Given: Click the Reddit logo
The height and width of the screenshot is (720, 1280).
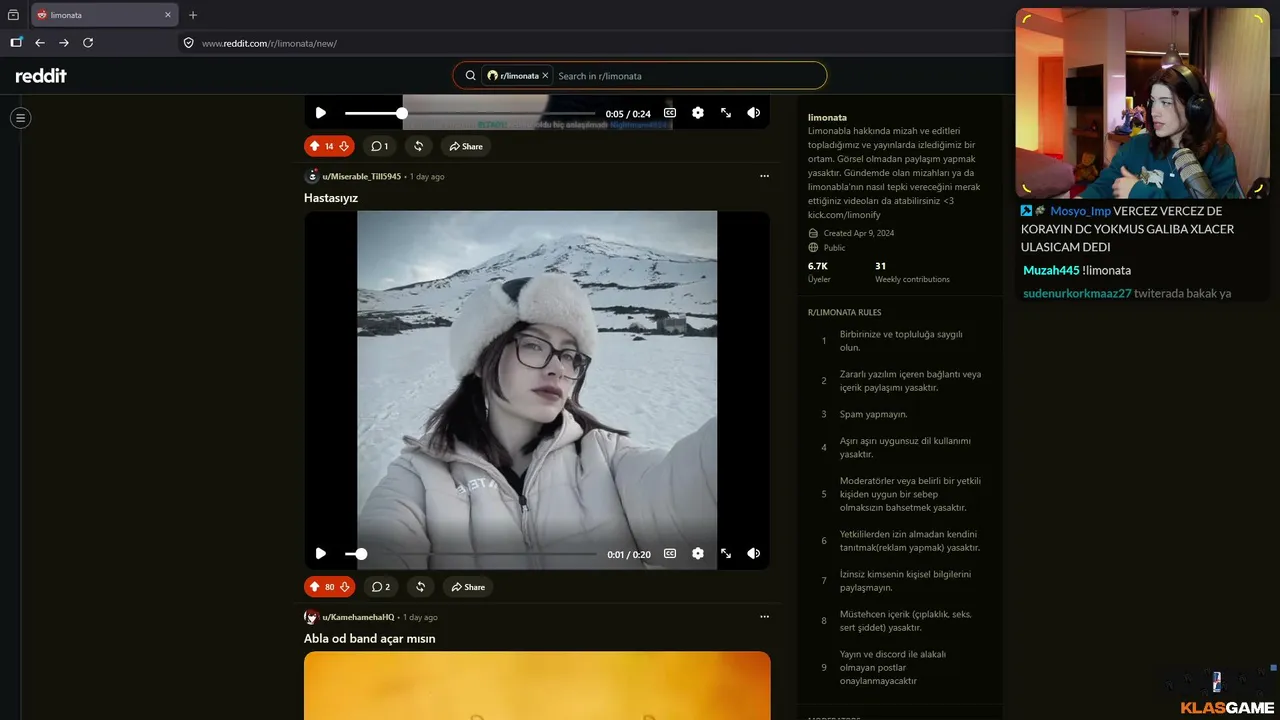Looking at the screenshot, I should point(41,76).
